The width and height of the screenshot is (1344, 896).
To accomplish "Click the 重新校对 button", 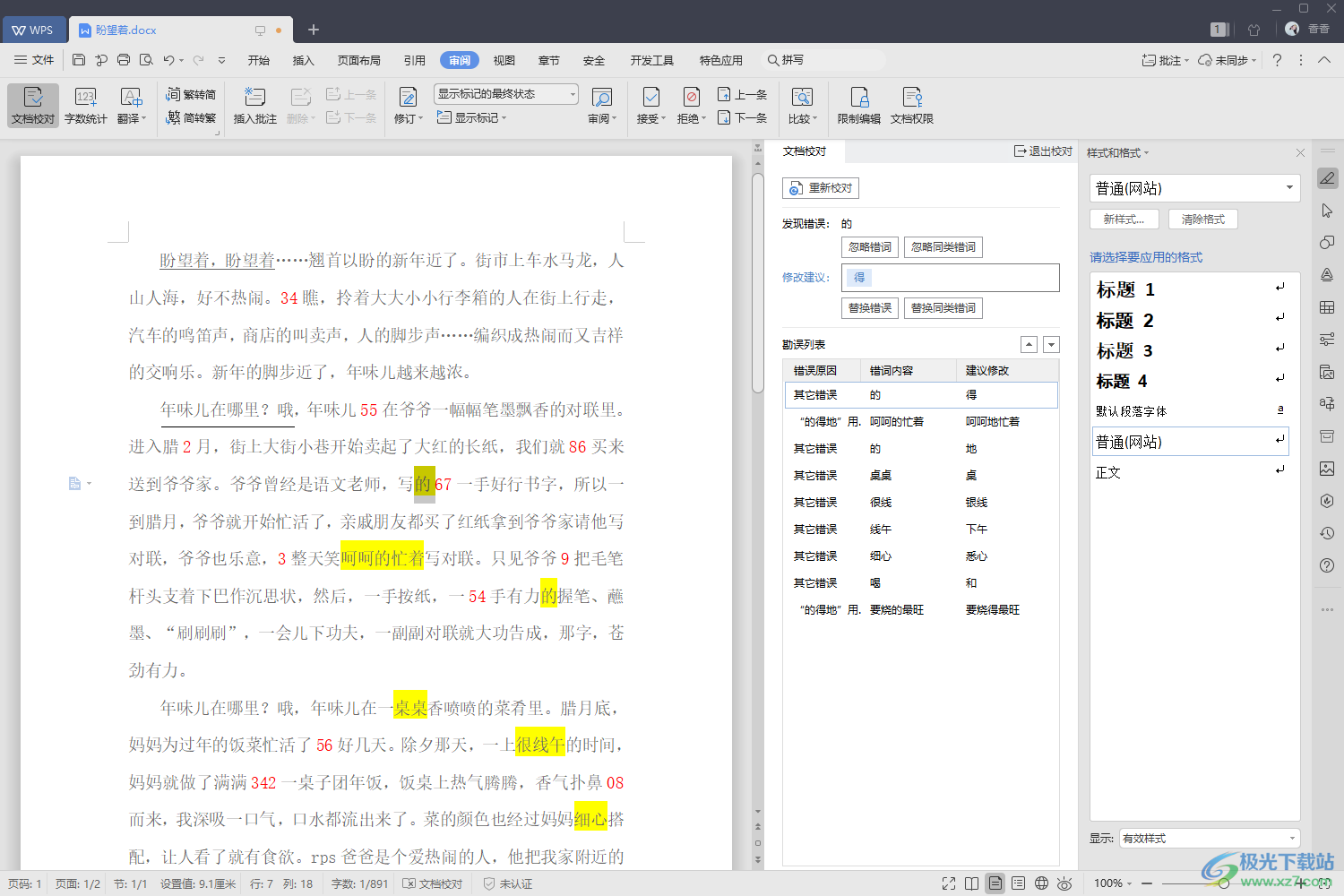I will coord(821,188).
